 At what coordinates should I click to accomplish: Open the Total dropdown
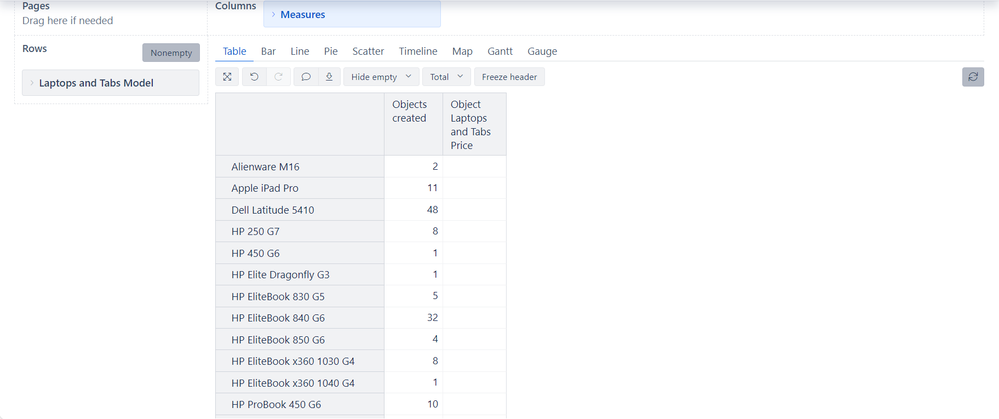pos(446,77)
